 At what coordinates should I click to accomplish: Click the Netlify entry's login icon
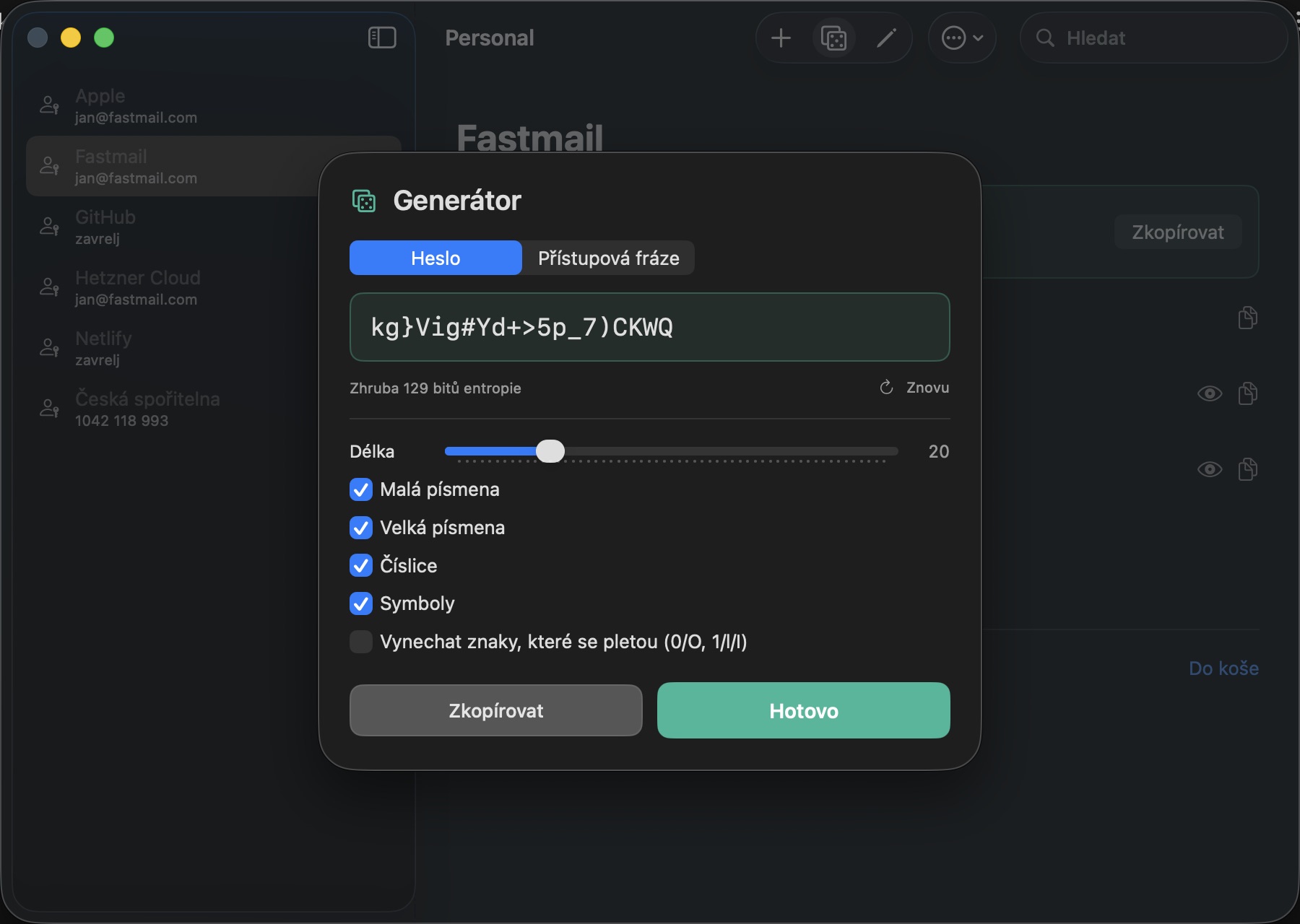coord(49,348)
